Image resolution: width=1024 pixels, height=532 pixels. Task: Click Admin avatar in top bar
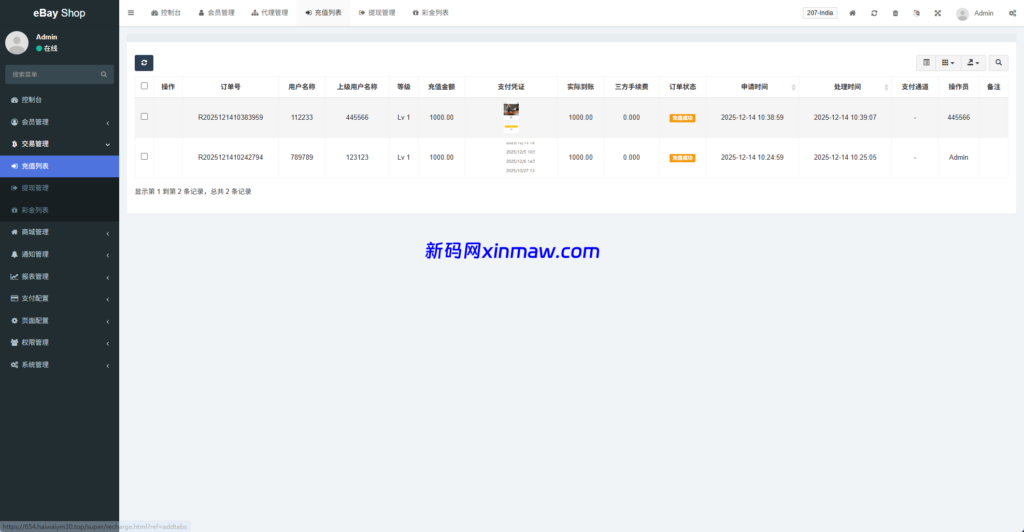click(x=962, y=14)
